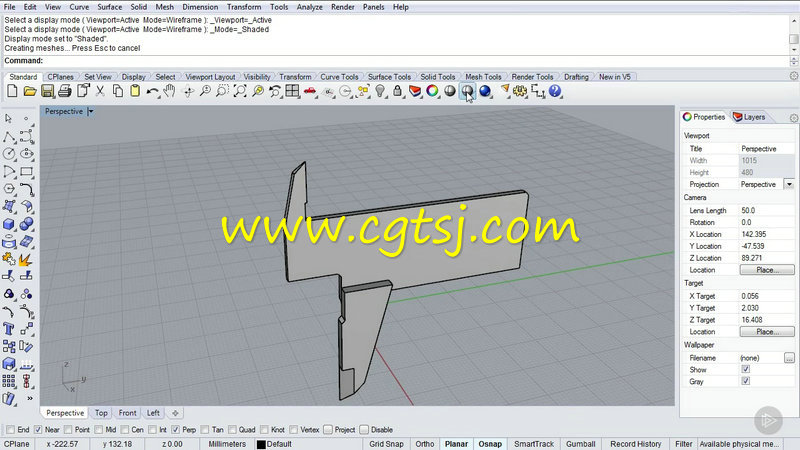This screenshot has width=800, height=450.
Task: Click the New file icon
Action: [x=12, y=91]
